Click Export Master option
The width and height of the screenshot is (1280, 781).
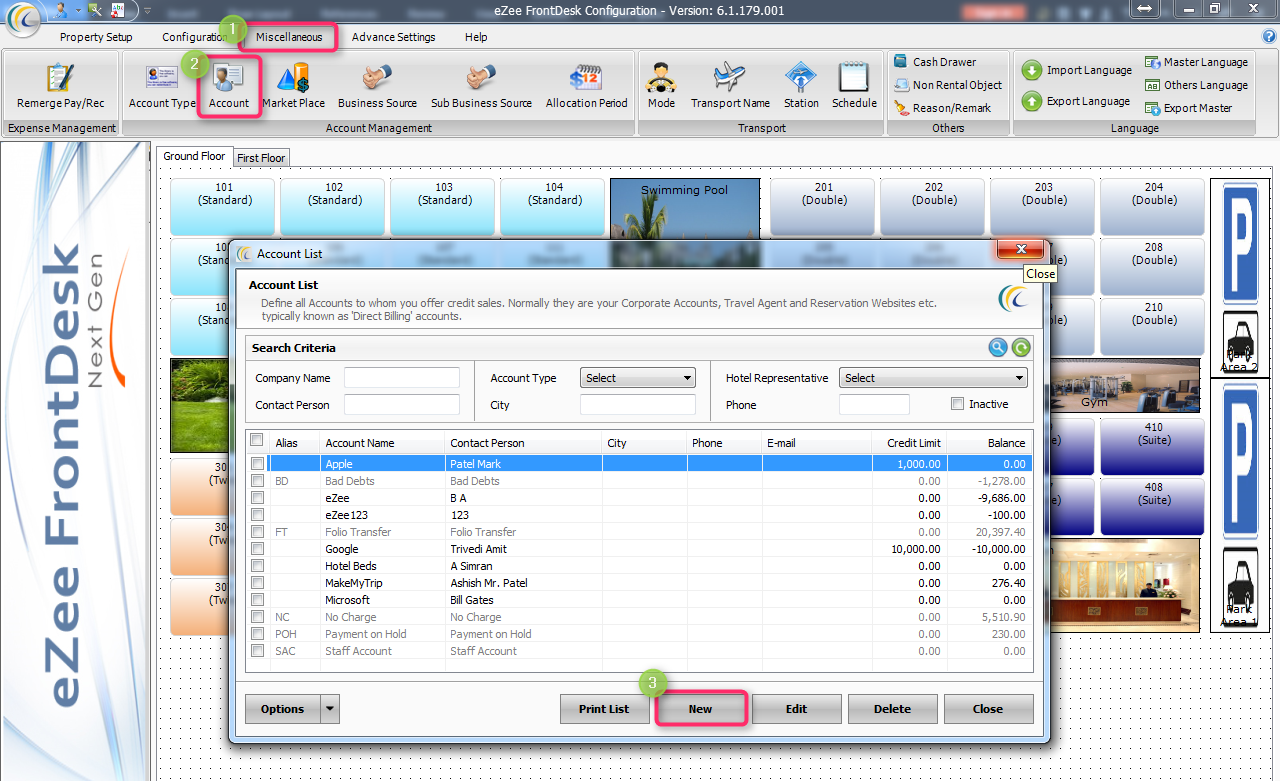[x=1188, y=108]
